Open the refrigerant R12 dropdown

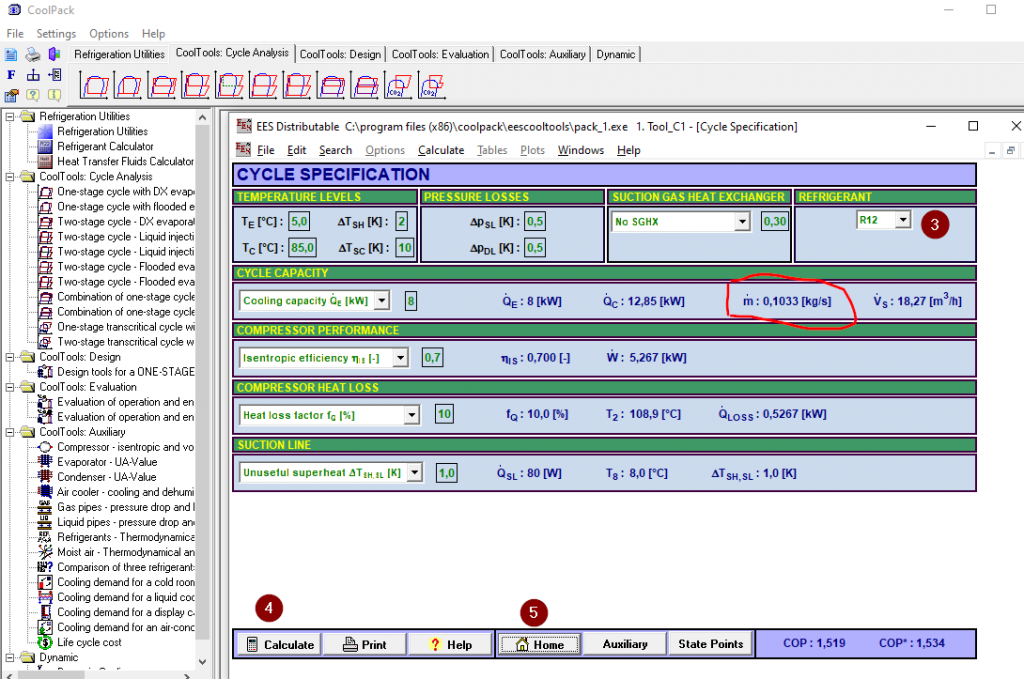(x=903, y=221)
